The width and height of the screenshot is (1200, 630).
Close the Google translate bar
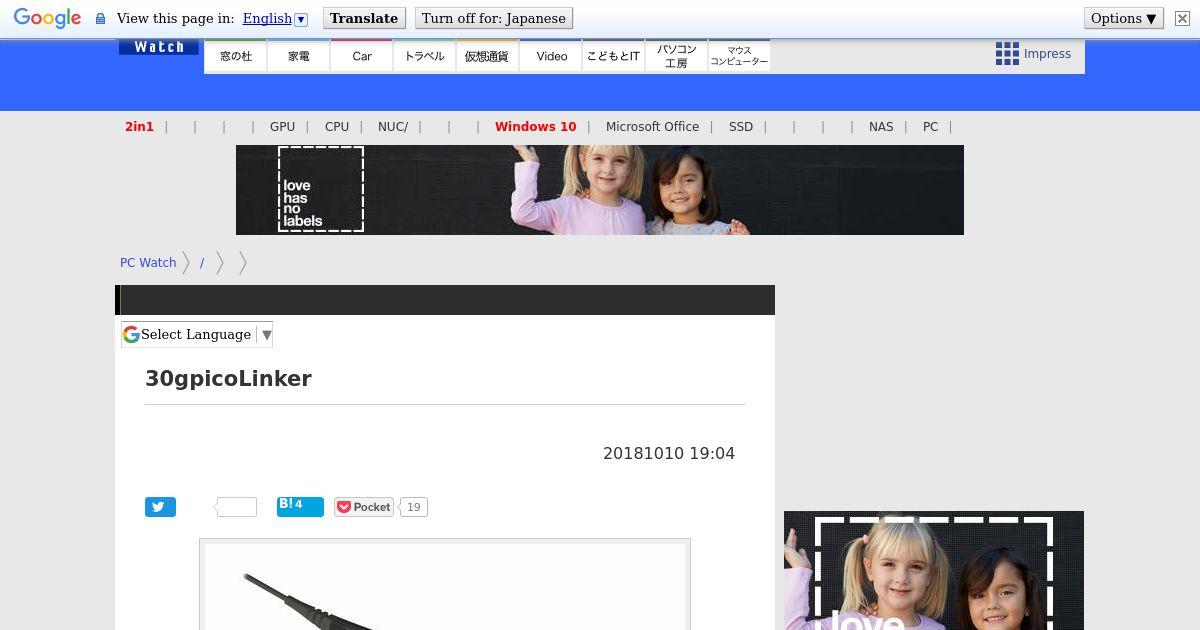click(x=1182, y=18)
